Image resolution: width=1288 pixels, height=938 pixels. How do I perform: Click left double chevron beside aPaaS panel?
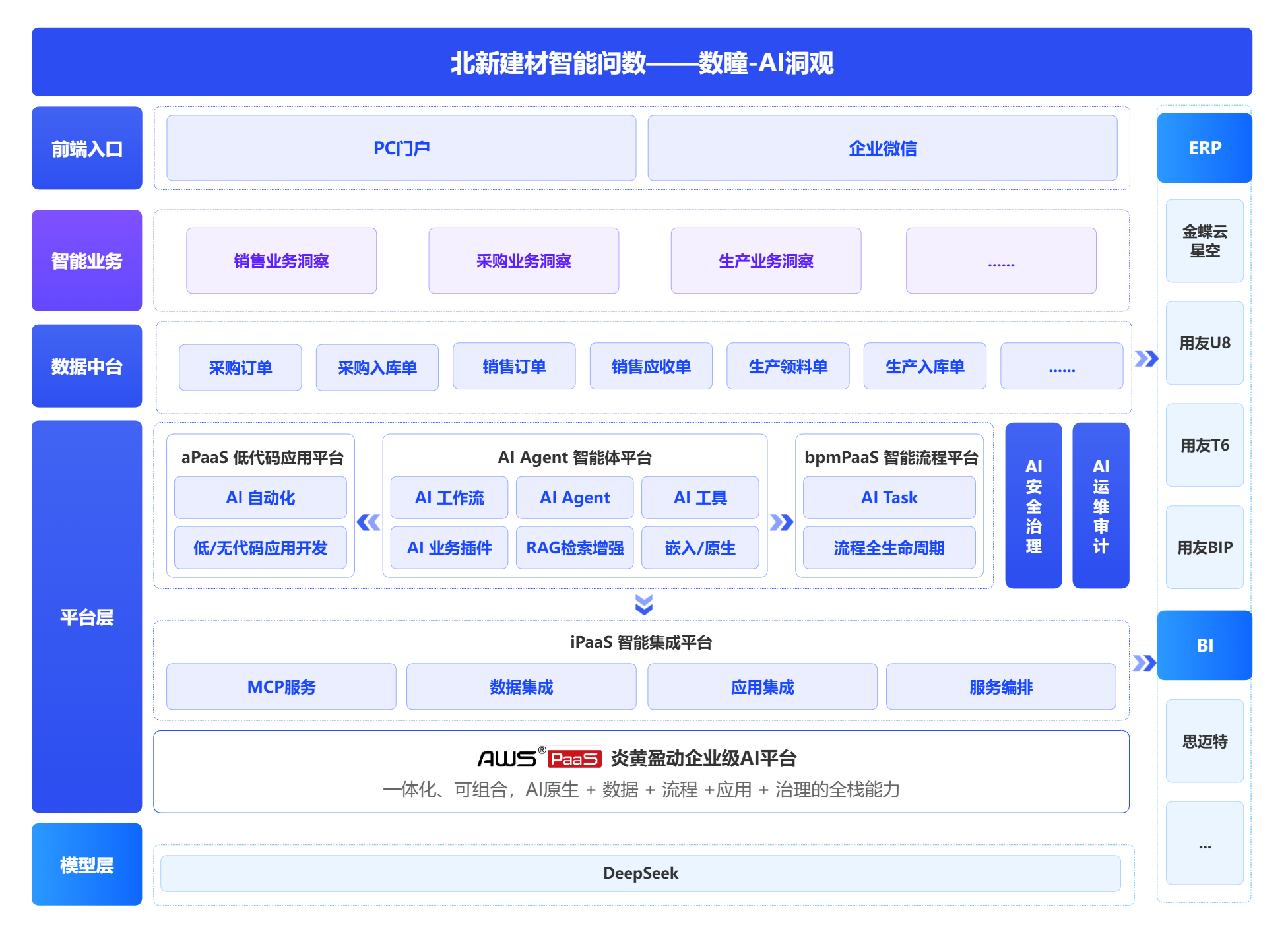[x=368, y=522]
